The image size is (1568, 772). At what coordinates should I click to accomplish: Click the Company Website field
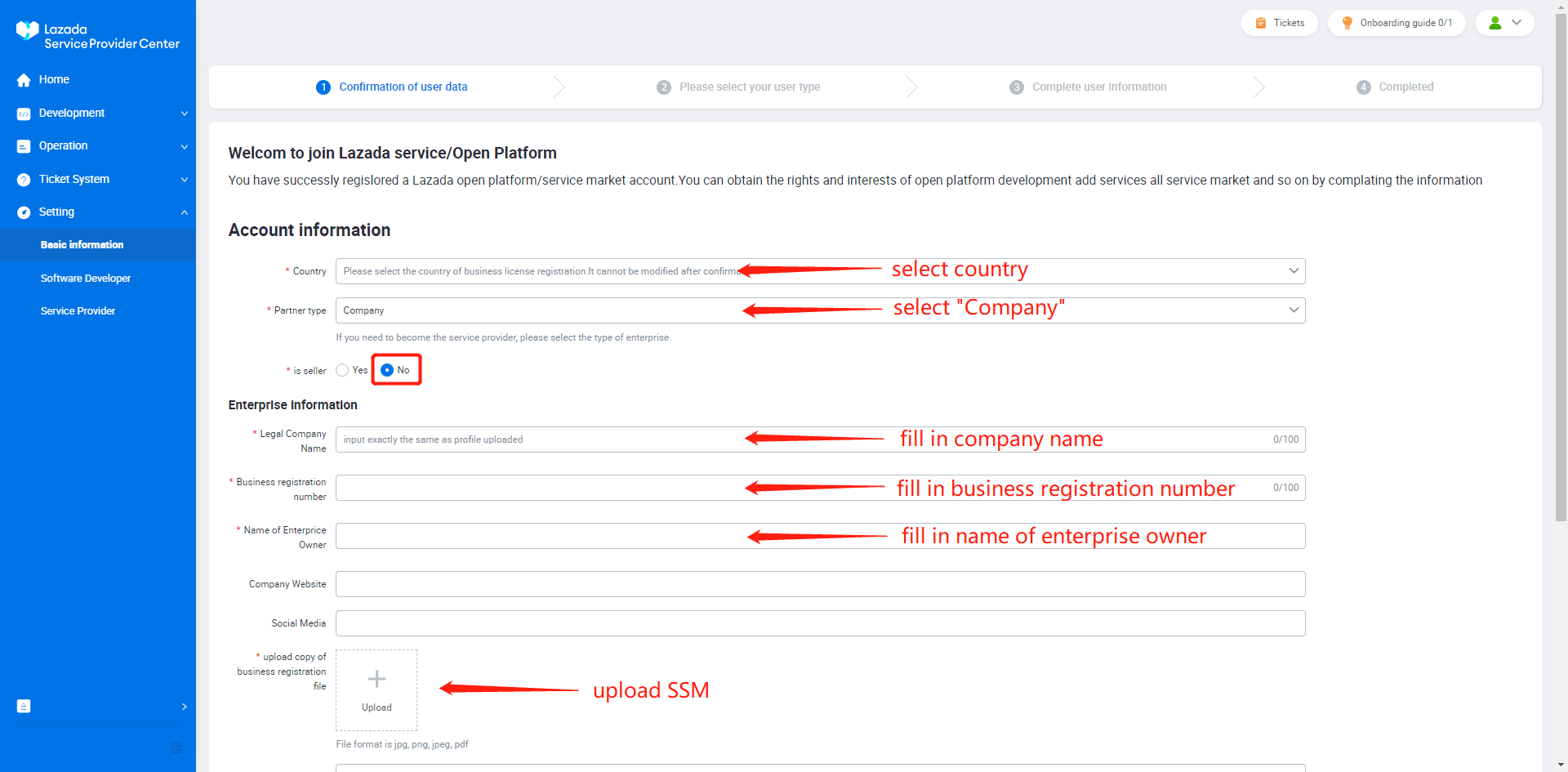[820, 584]
